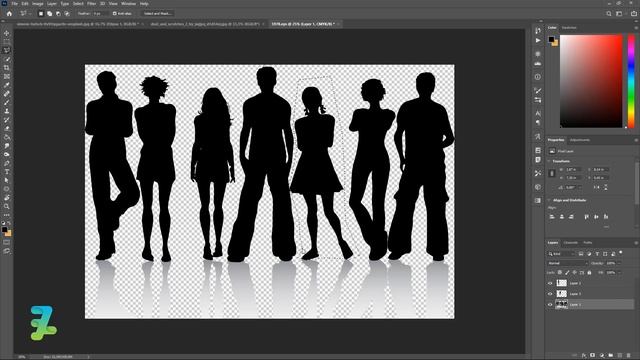Viewport: 640px width, 360px height.
Task: Select the Eyedropper tool
Action: click(7, 85)
